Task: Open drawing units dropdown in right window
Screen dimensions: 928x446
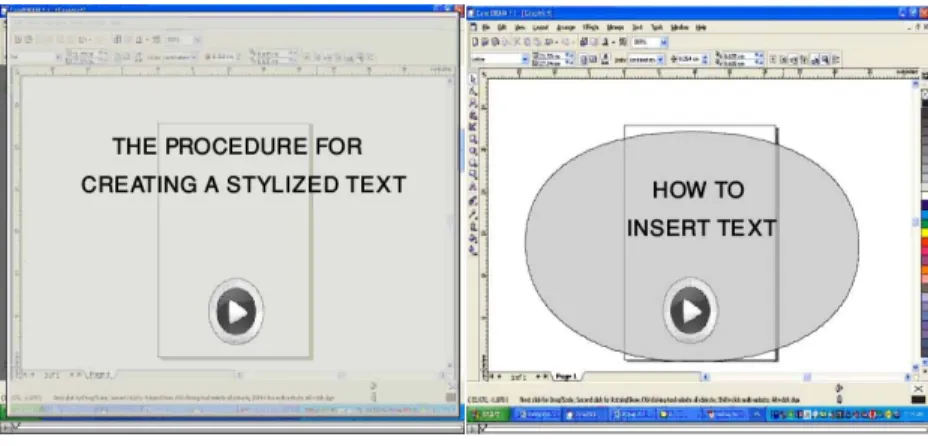Action: click(660, 59)
